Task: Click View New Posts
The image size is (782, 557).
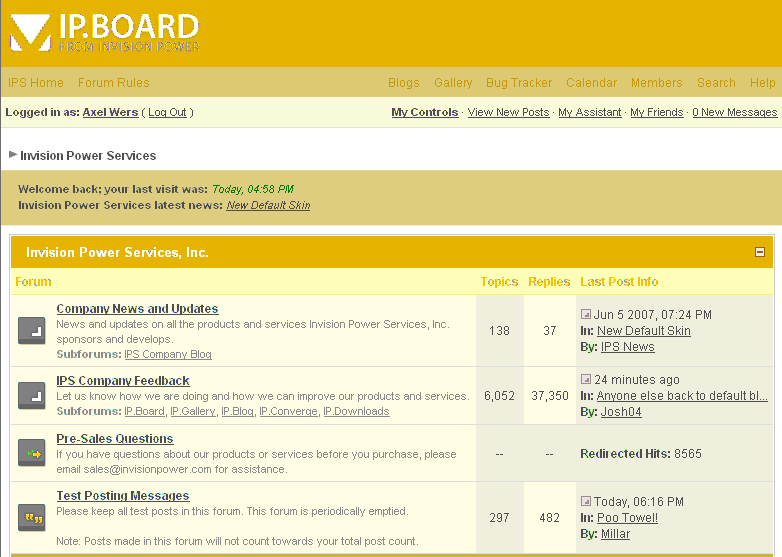Action: (508, 112)
